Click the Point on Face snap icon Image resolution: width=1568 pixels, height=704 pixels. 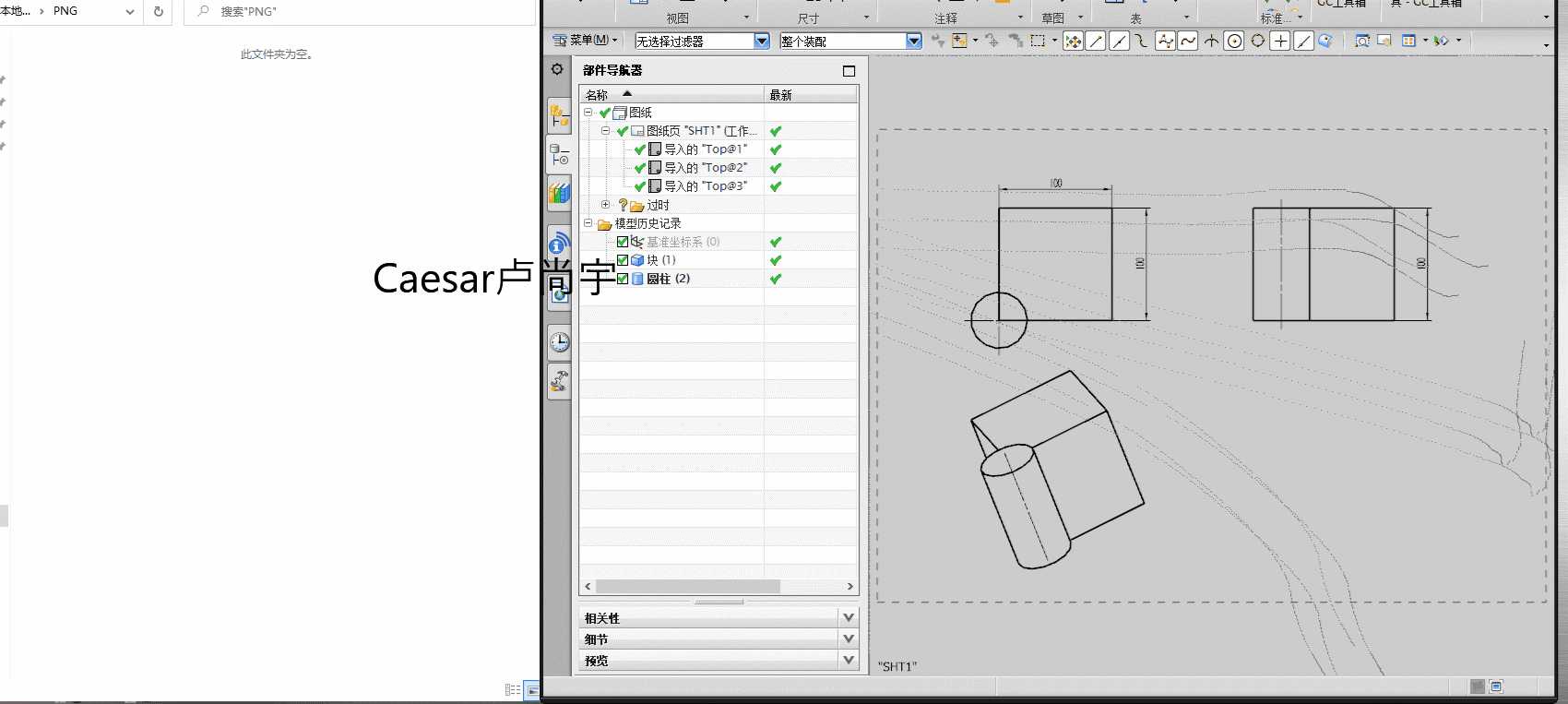1325,41
